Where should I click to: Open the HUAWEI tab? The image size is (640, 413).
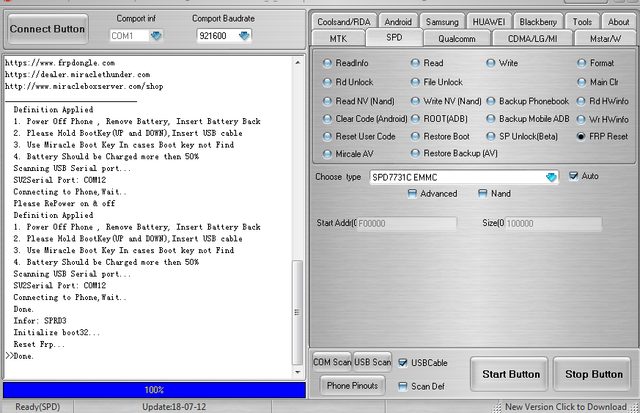click(489, 22)
